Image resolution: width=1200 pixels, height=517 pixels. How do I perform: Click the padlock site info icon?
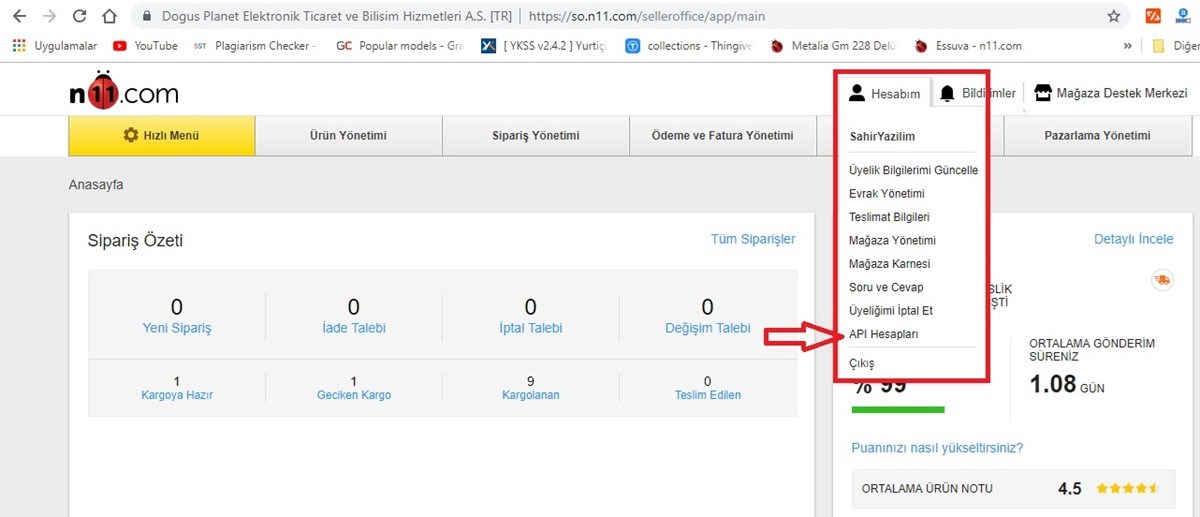[146, 17]
